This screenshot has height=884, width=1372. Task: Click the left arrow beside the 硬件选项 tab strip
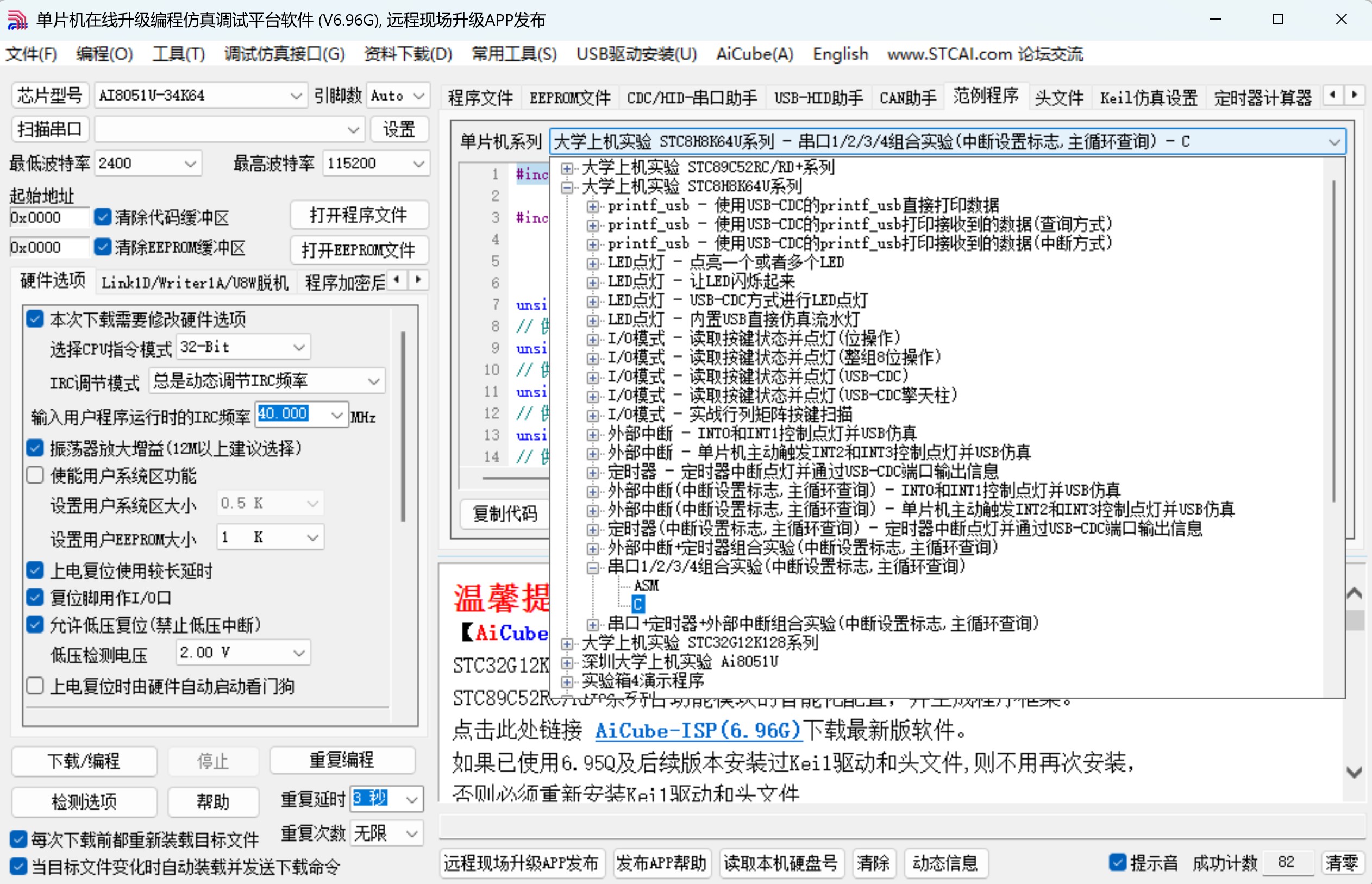397,280
